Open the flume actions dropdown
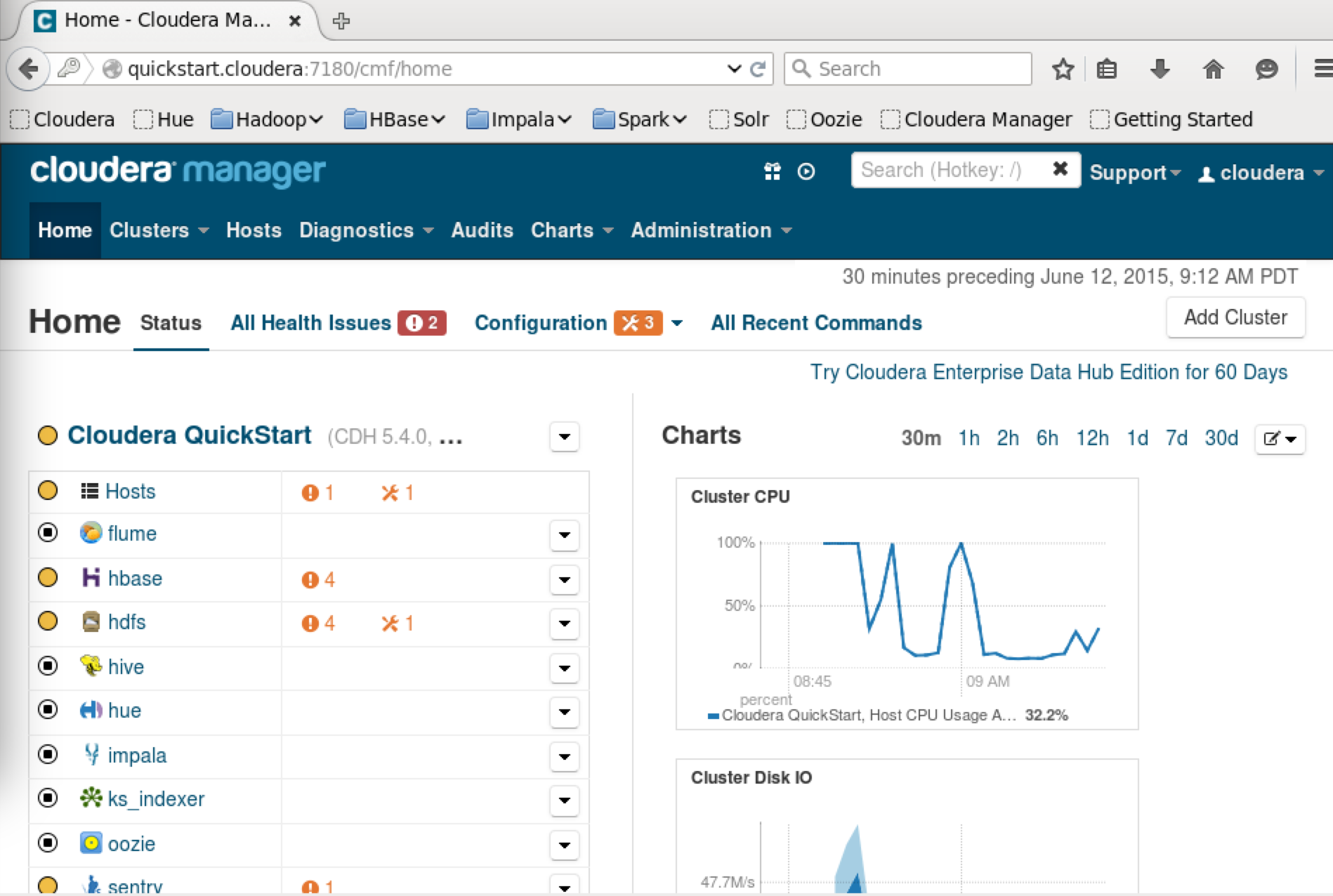This screenshot has width=1333, height=896. tap(565, 535)
